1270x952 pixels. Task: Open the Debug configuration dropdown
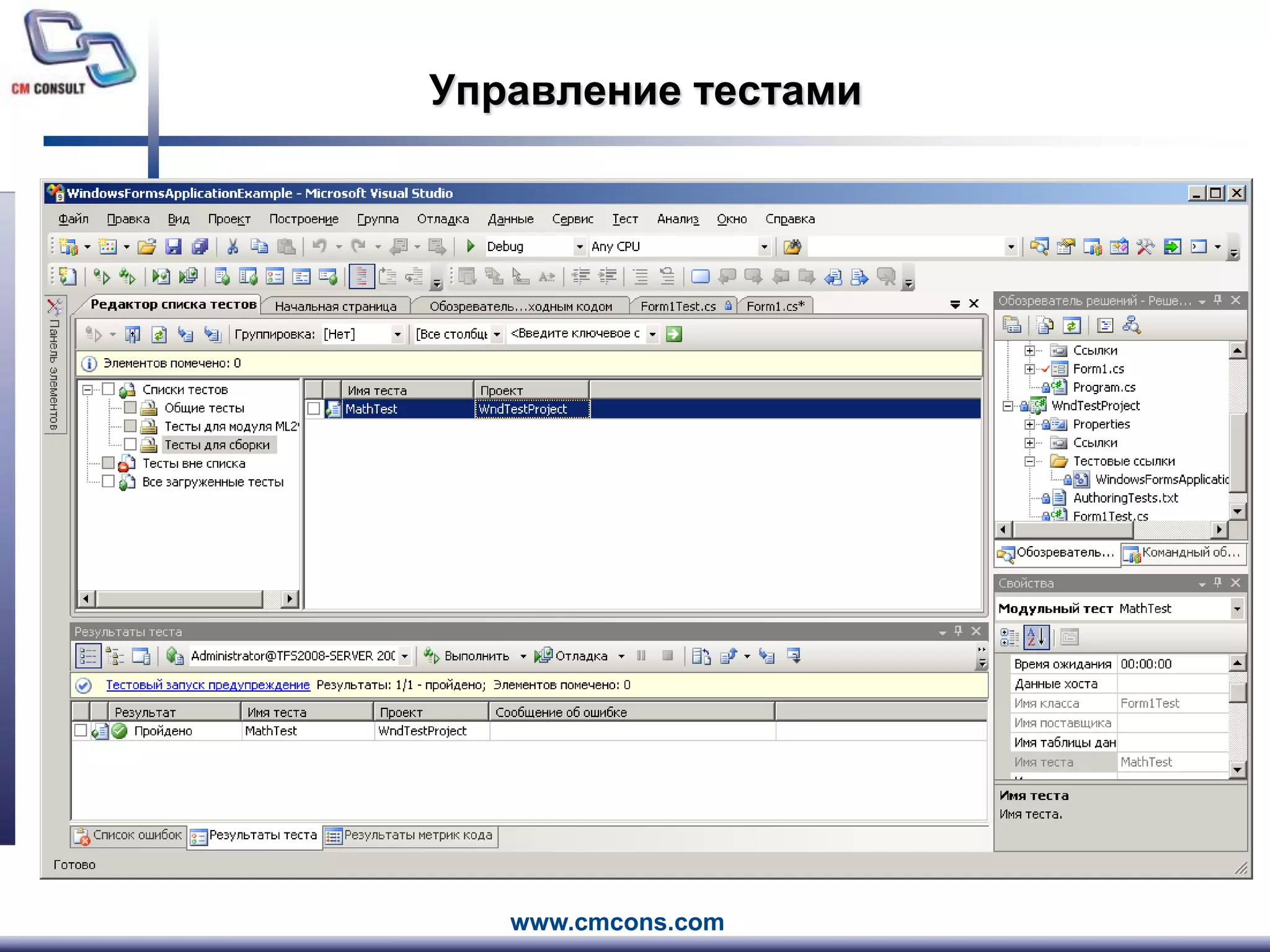(x=579, y=247)
